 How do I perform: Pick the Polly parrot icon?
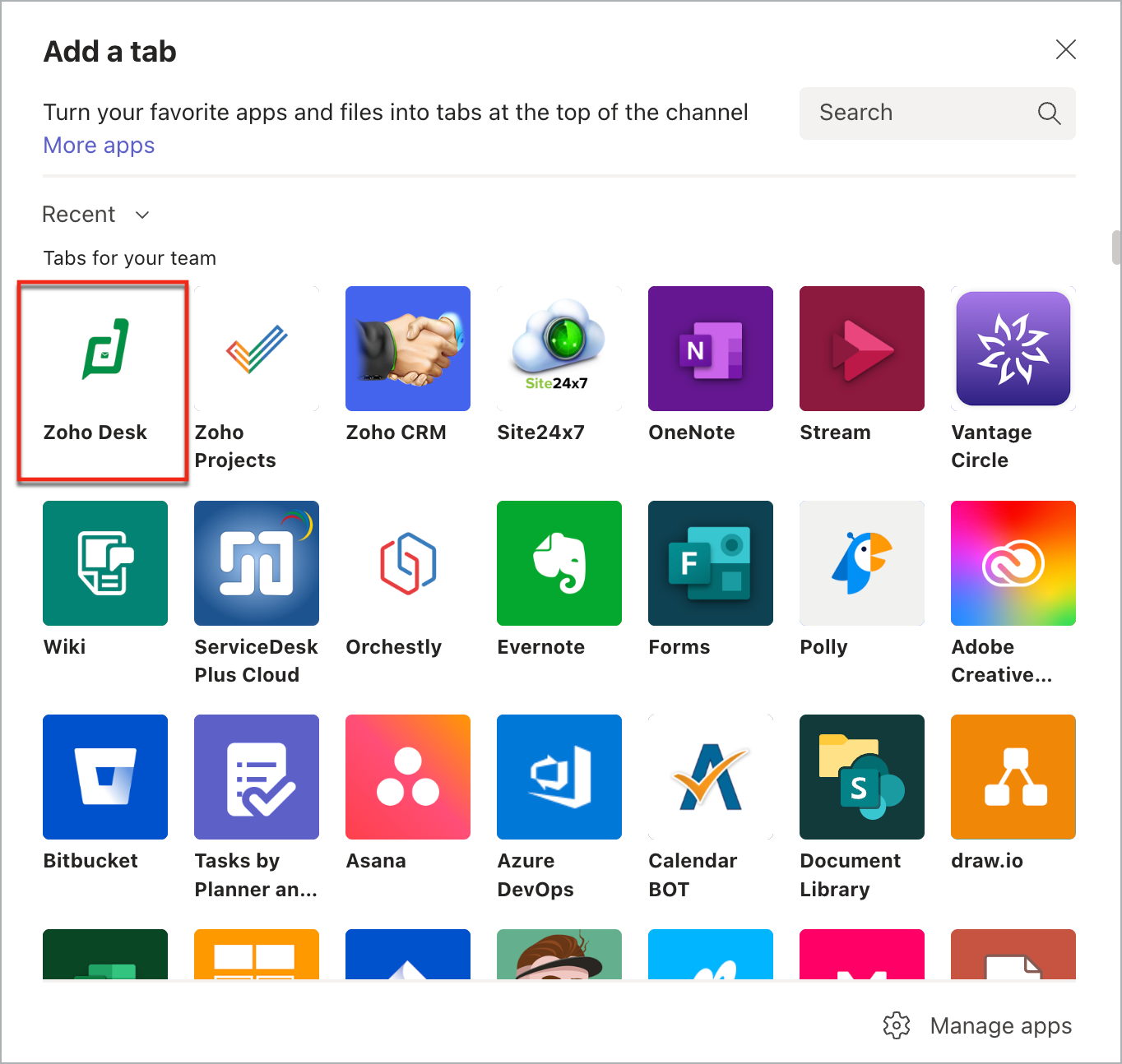tap(862, 563)
